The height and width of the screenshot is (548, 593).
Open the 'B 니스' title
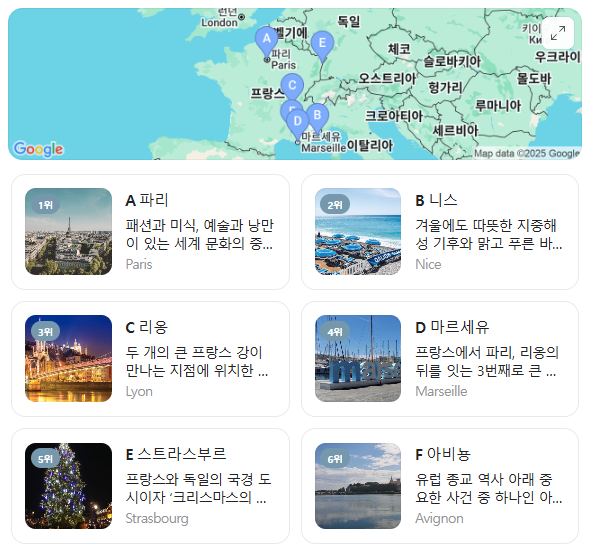tap(436, 200)
